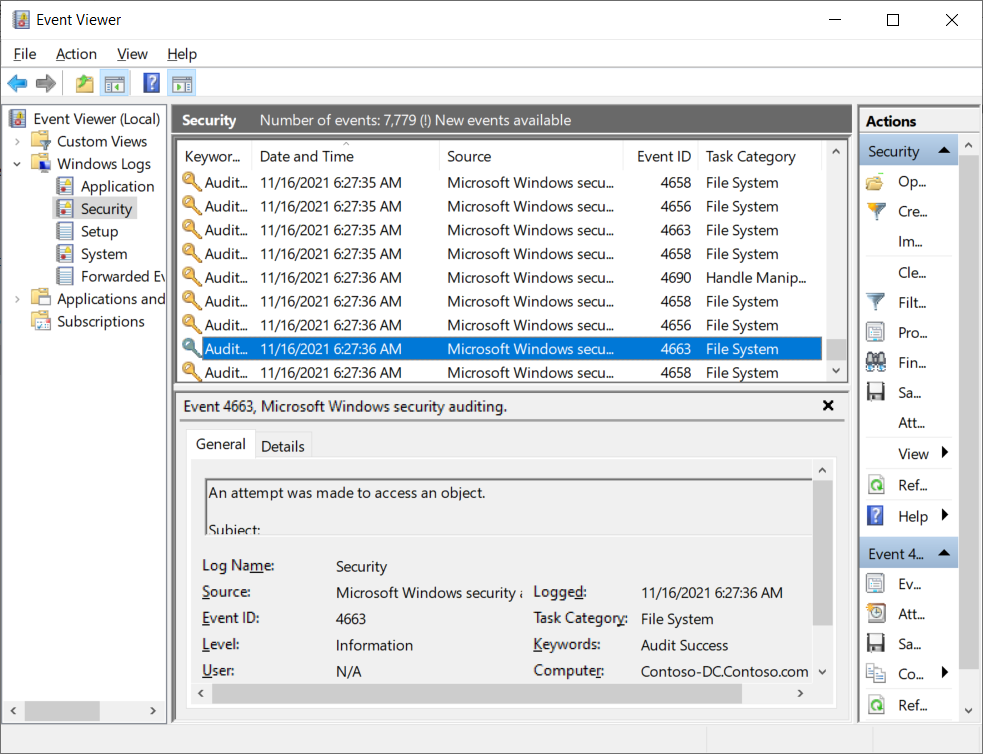The image size is (983, 754).
Task: Open the Action menu
Action: pos(76,54)
